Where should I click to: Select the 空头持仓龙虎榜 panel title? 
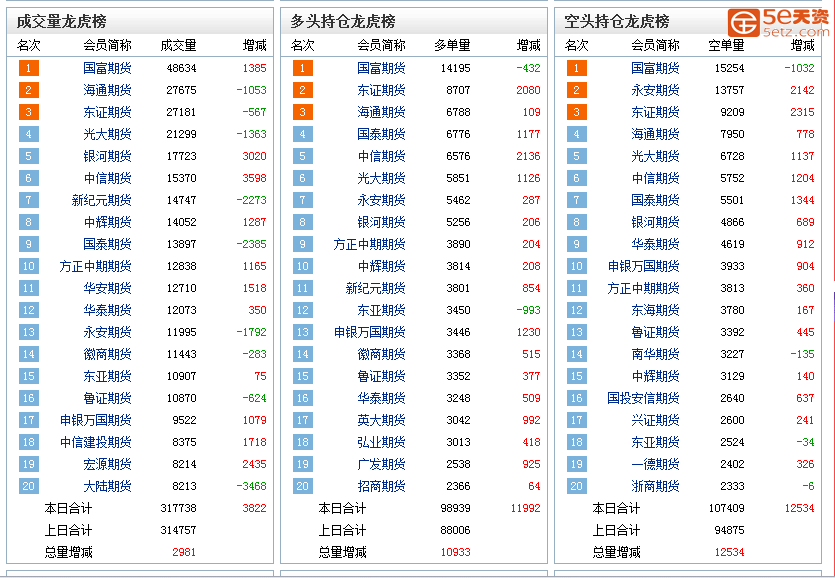coord(617,21)
